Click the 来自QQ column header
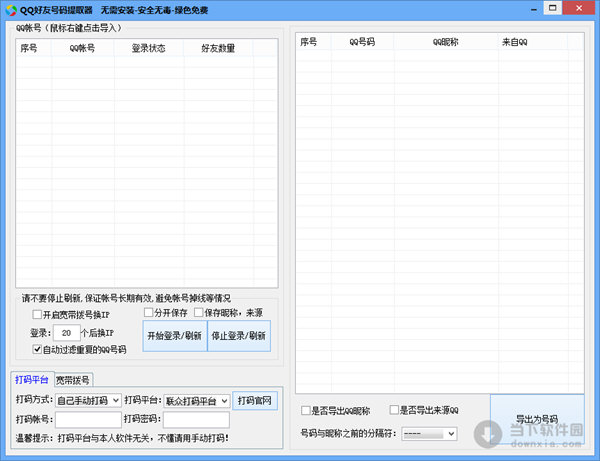 (533, 42)
